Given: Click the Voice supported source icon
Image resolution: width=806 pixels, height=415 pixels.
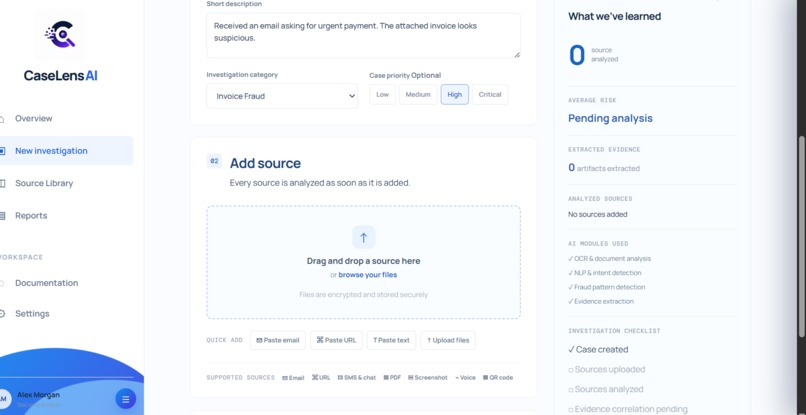Looking at the screenshot, I should pos(456,378).
